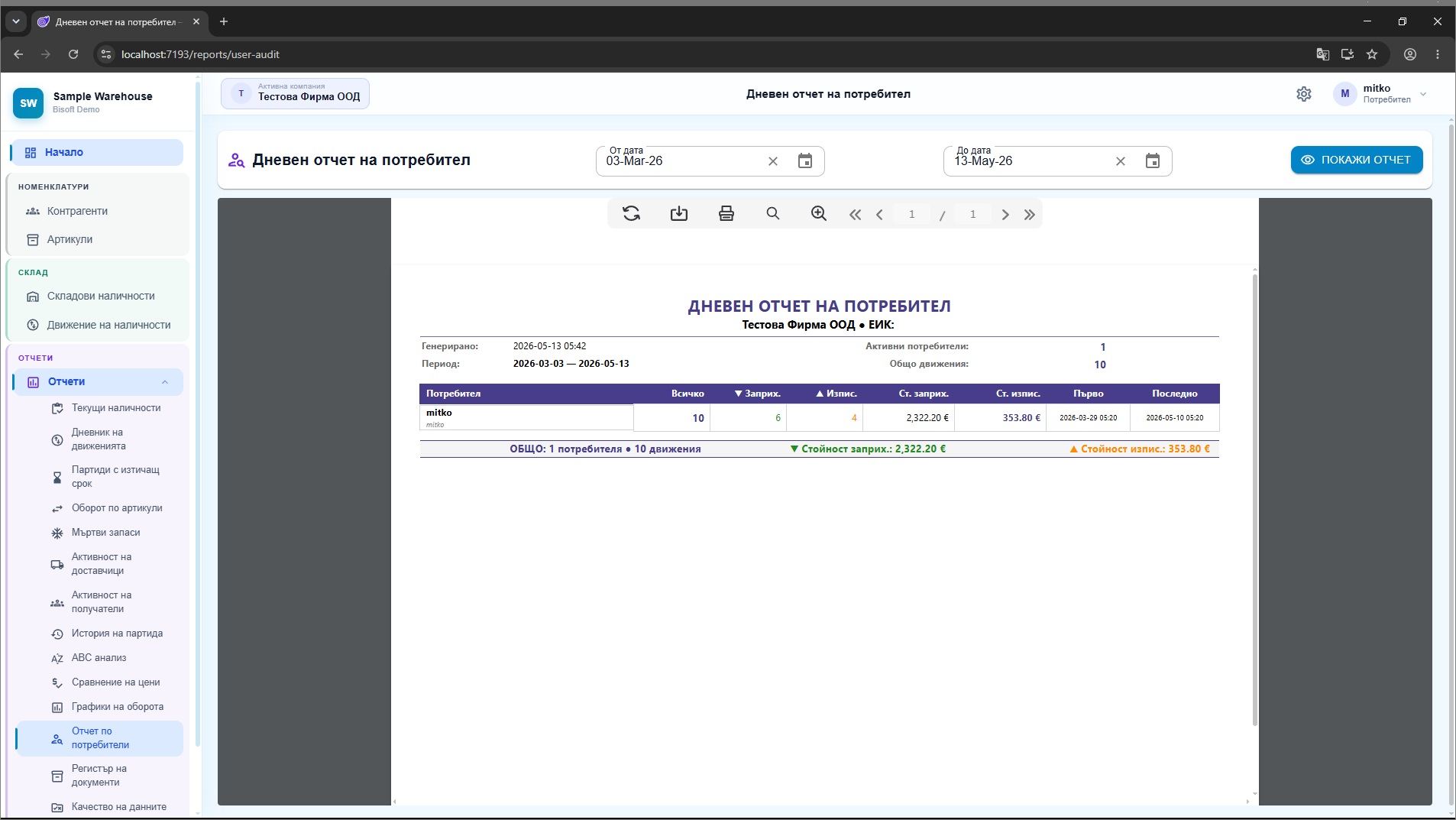Open Партиди с изтичащ срок report
Image resolution: width=1456 pixels, height=820 pixels.
[x=99, y=477]
